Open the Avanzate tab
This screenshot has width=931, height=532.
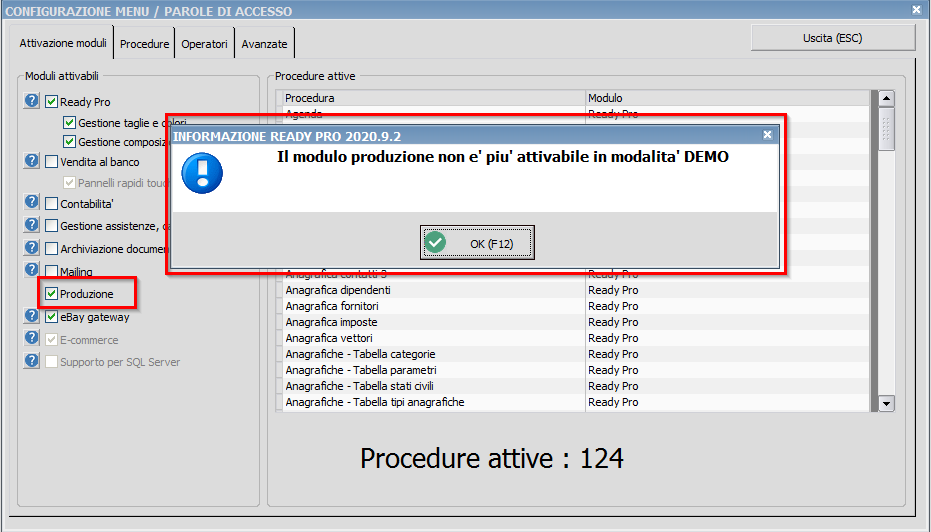[264, 44]
